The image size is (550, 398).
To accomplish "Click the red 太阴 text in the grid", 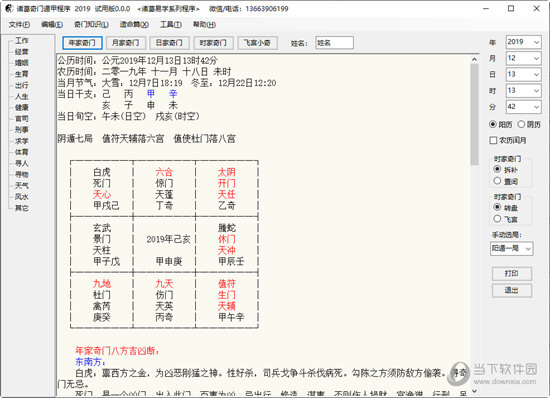I will coord(227,172).
